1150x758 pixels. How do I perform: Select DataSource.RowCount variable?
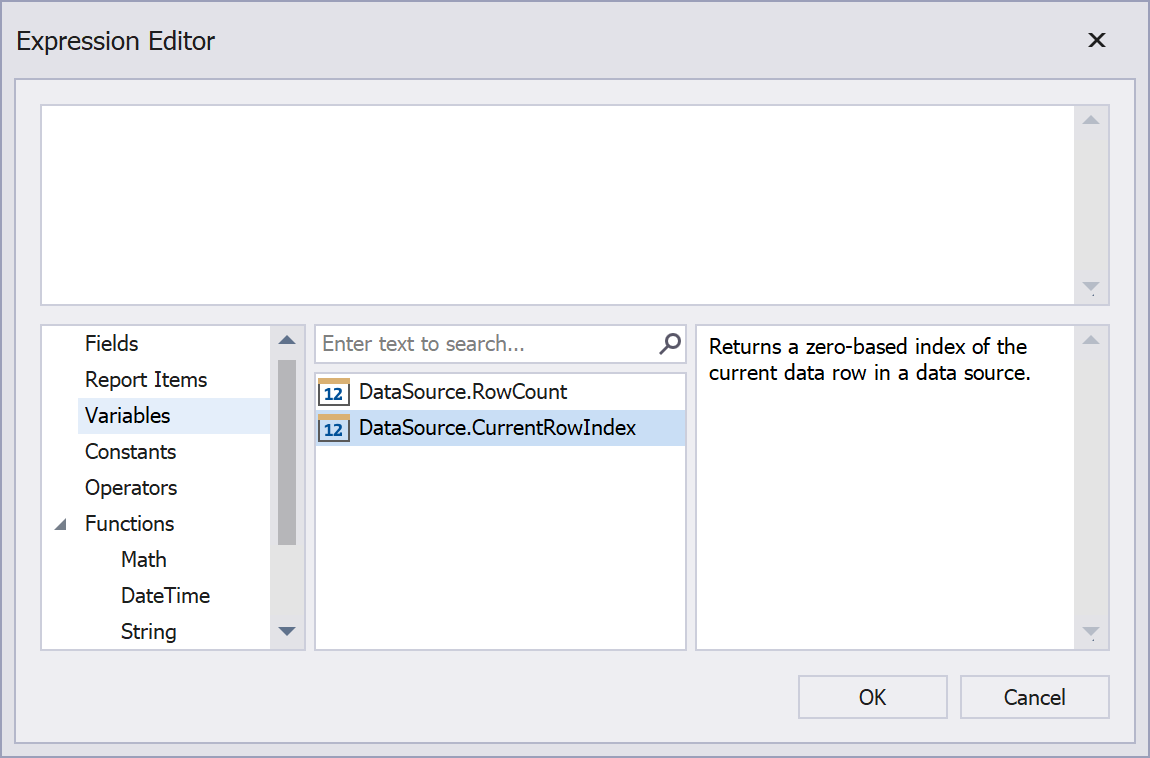463,392
